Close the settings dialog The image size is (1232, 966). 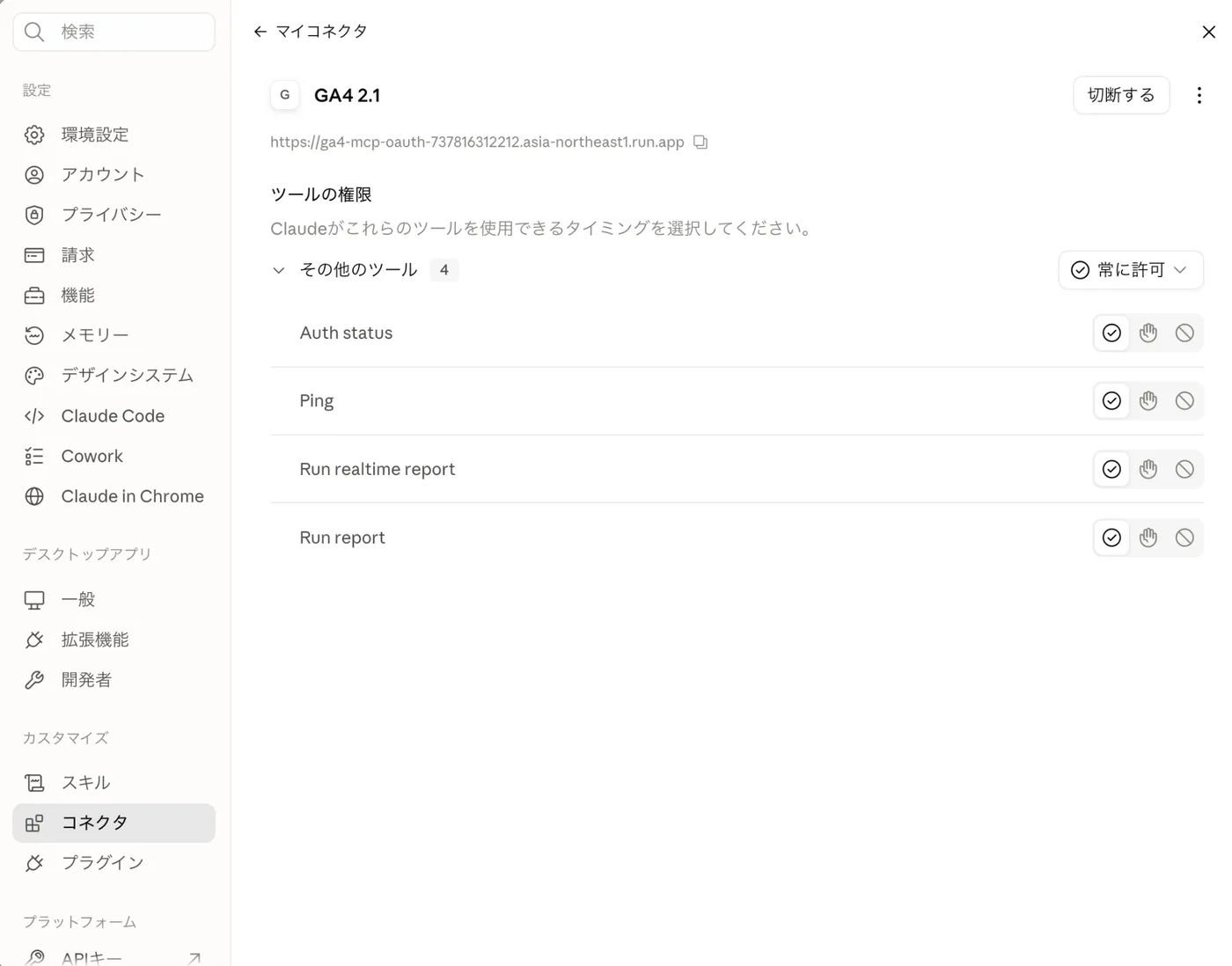pos(1208,32)
